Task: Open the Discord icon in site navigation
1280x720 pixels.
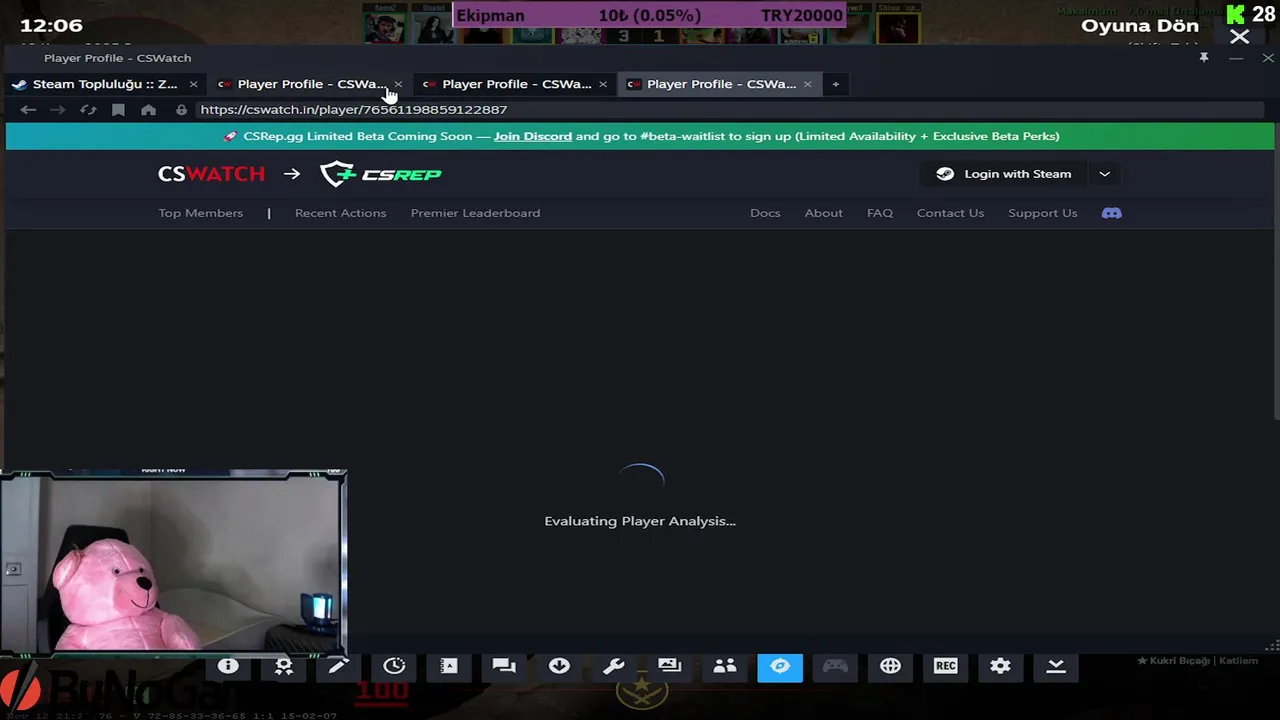Action: (x=1111, y=213)
